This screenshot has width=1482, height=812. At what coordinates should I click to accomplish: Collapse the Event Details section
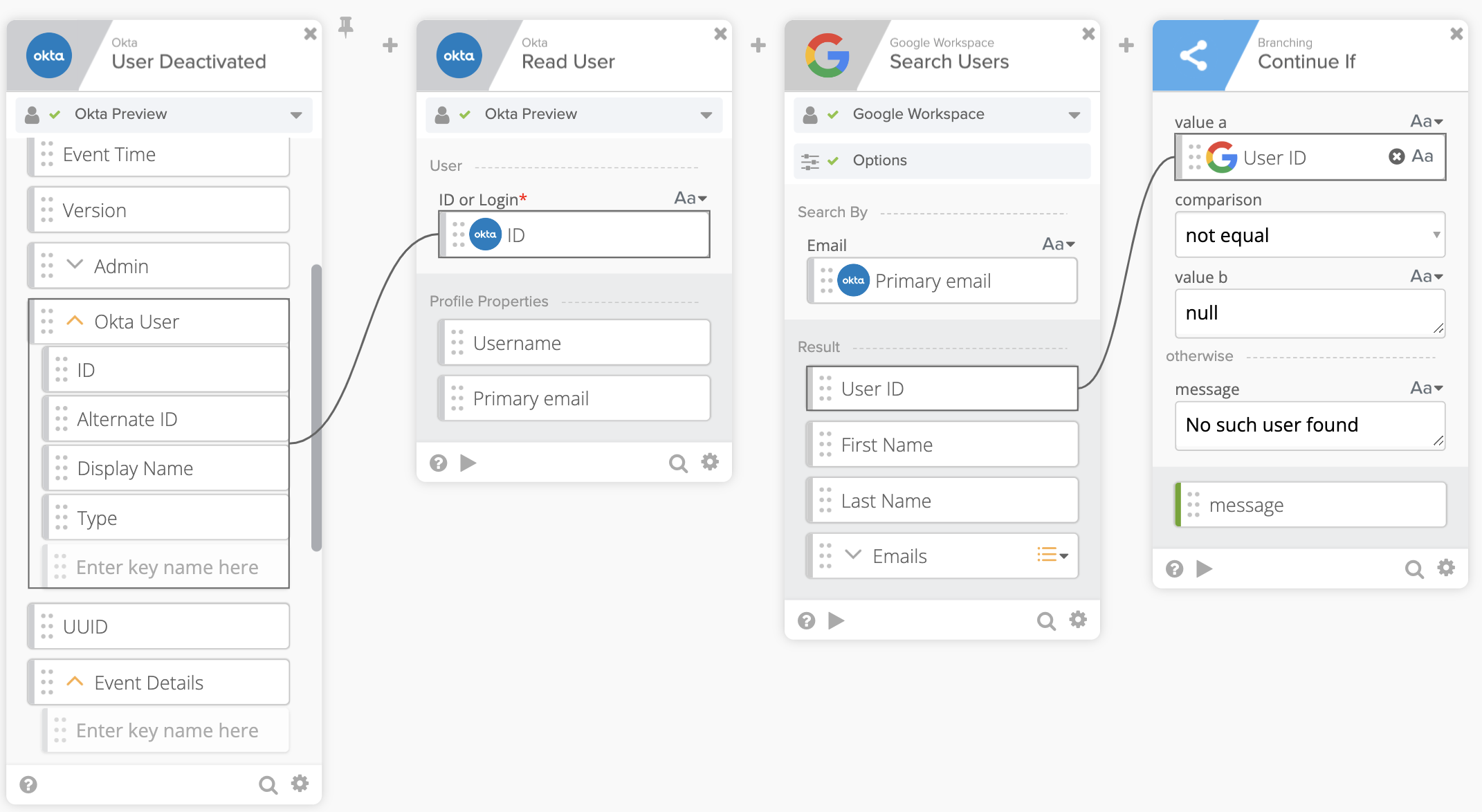(75, 682)
